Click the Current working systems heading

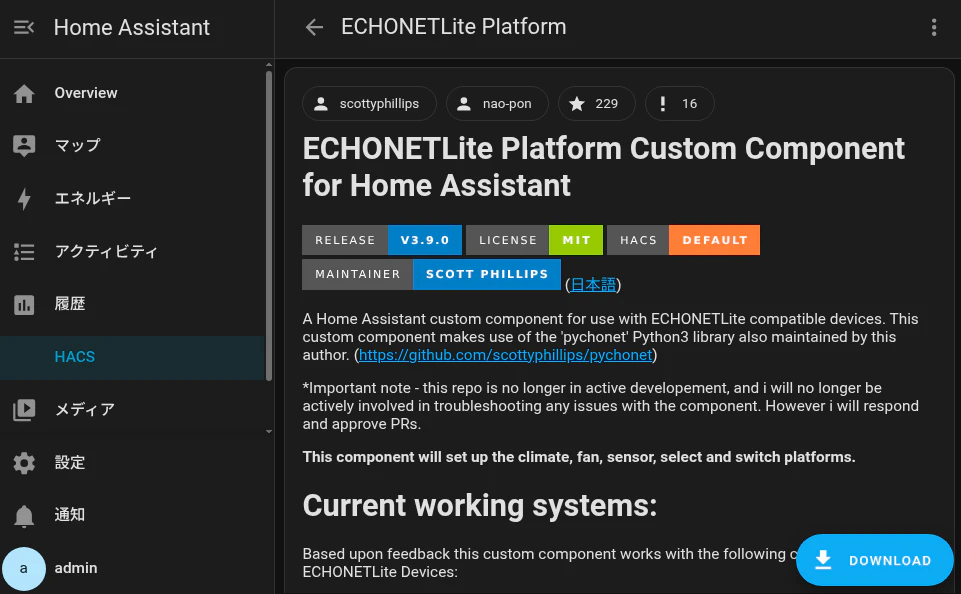point(479,506)
